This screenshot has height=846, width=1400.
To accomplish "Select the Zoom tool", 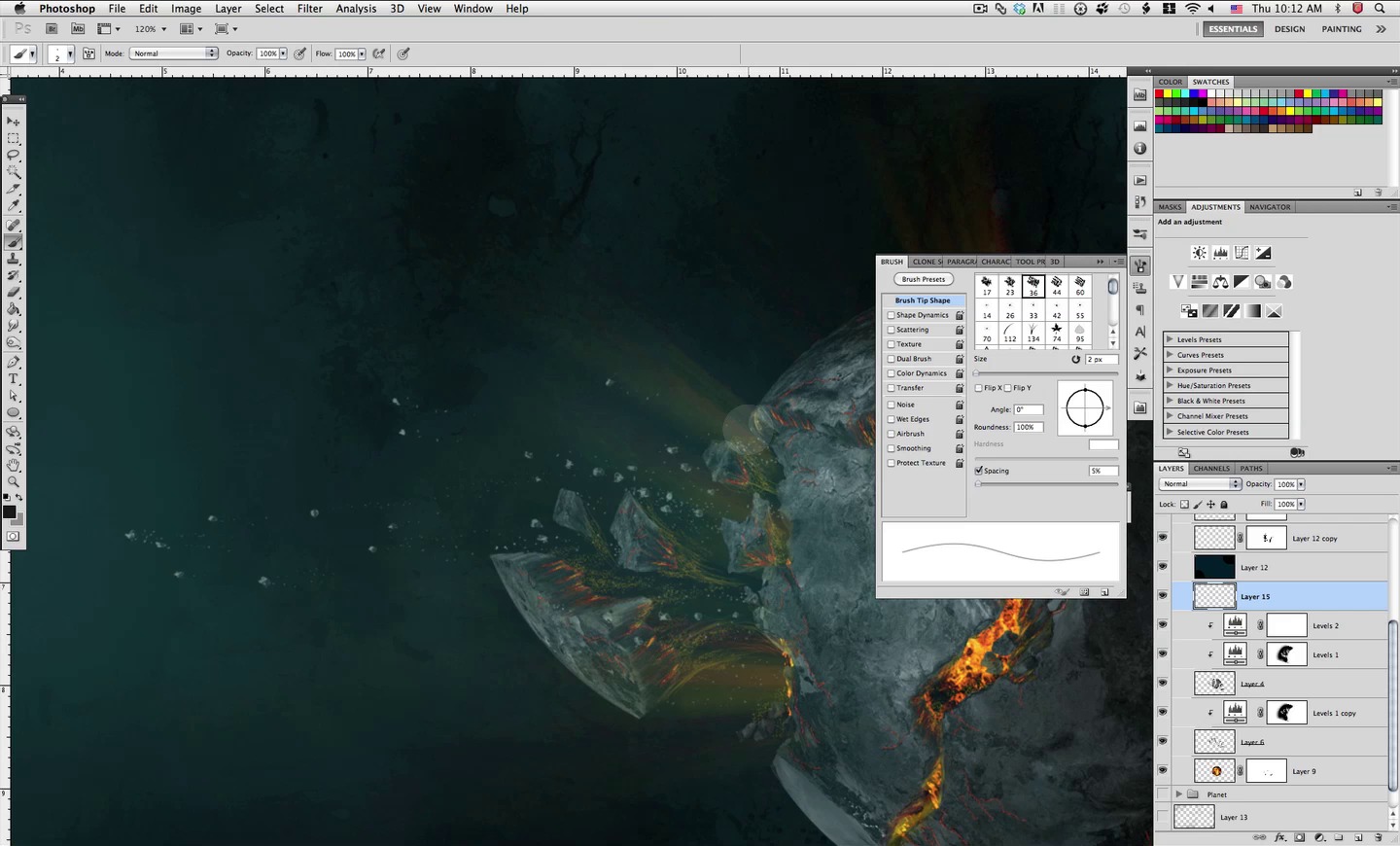I will click(14, 481).
